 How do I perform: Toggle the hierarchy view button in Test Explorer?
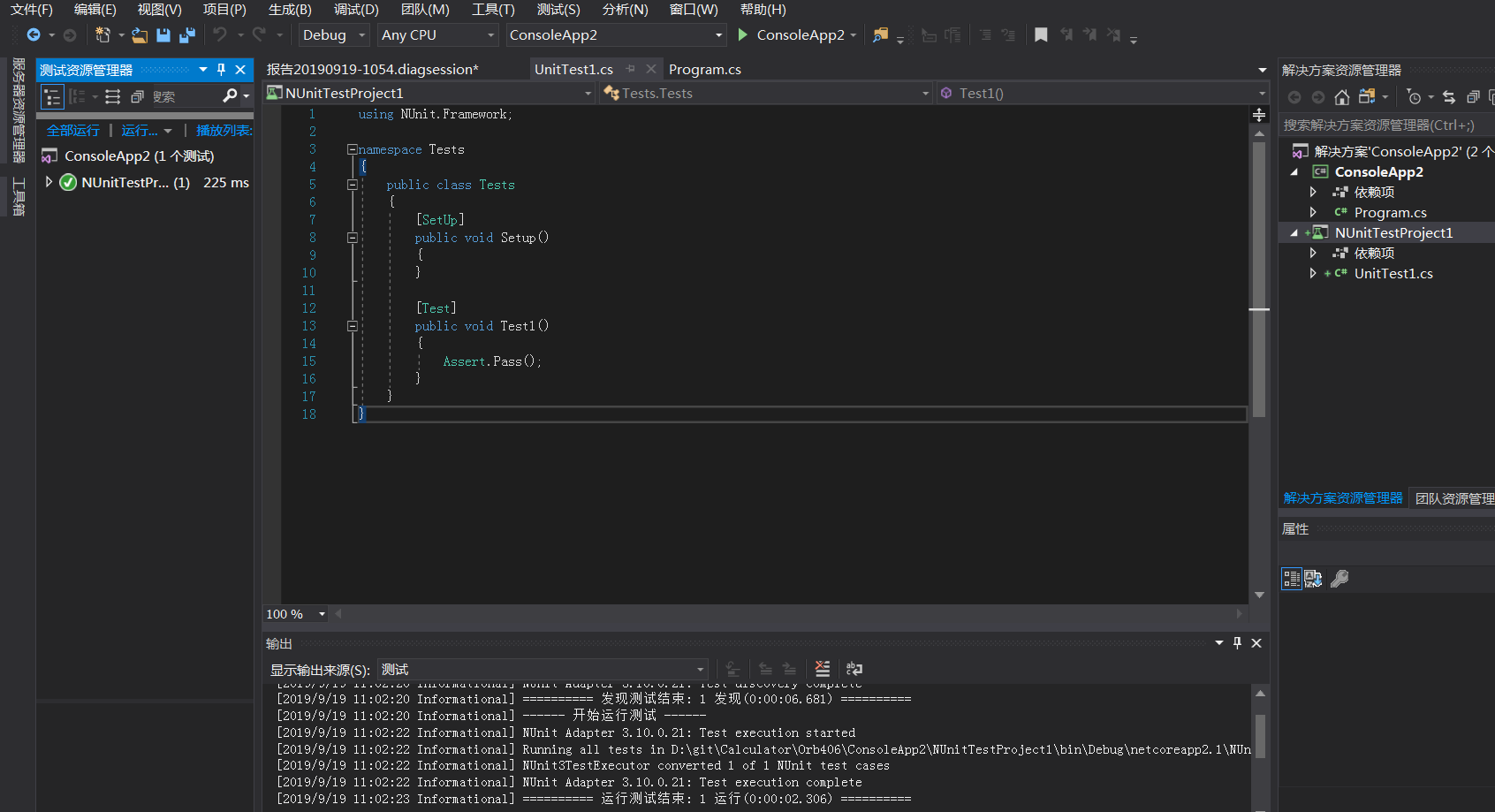point(53,97)
